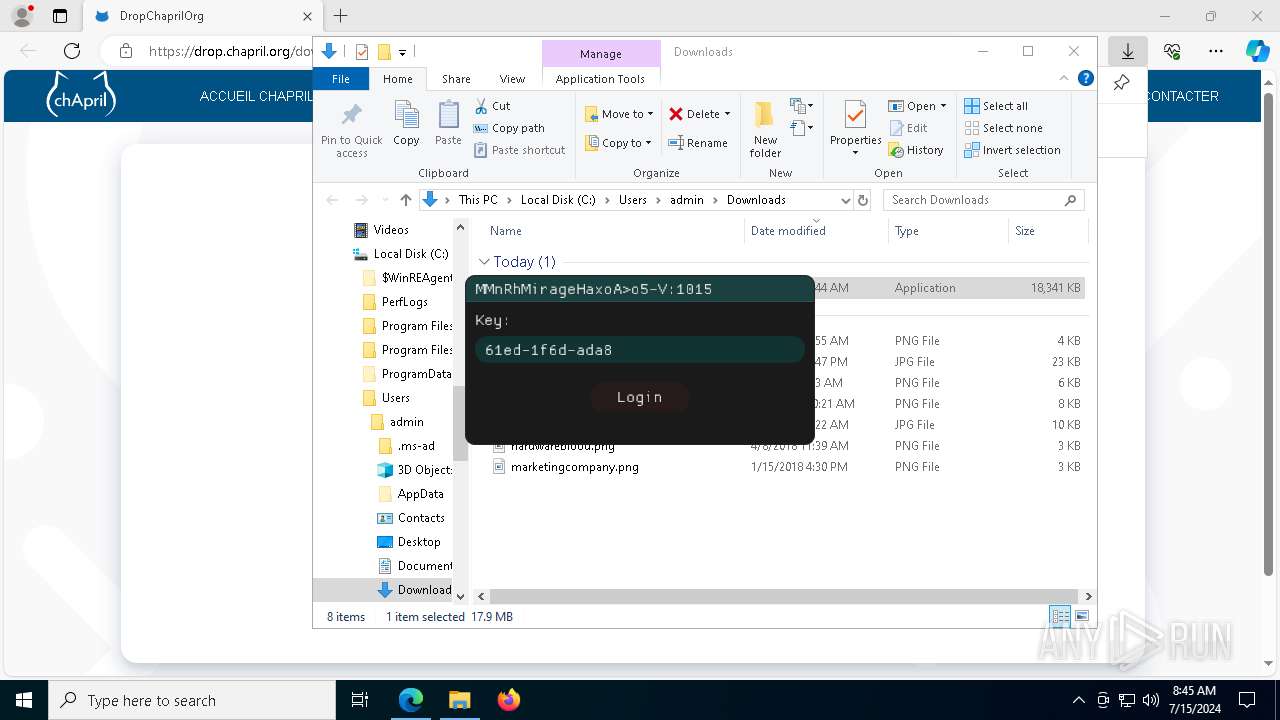Screen dimensions: 1280x720
Task: Switch to Large thumbnails view icon
Action: [1081, 616]
